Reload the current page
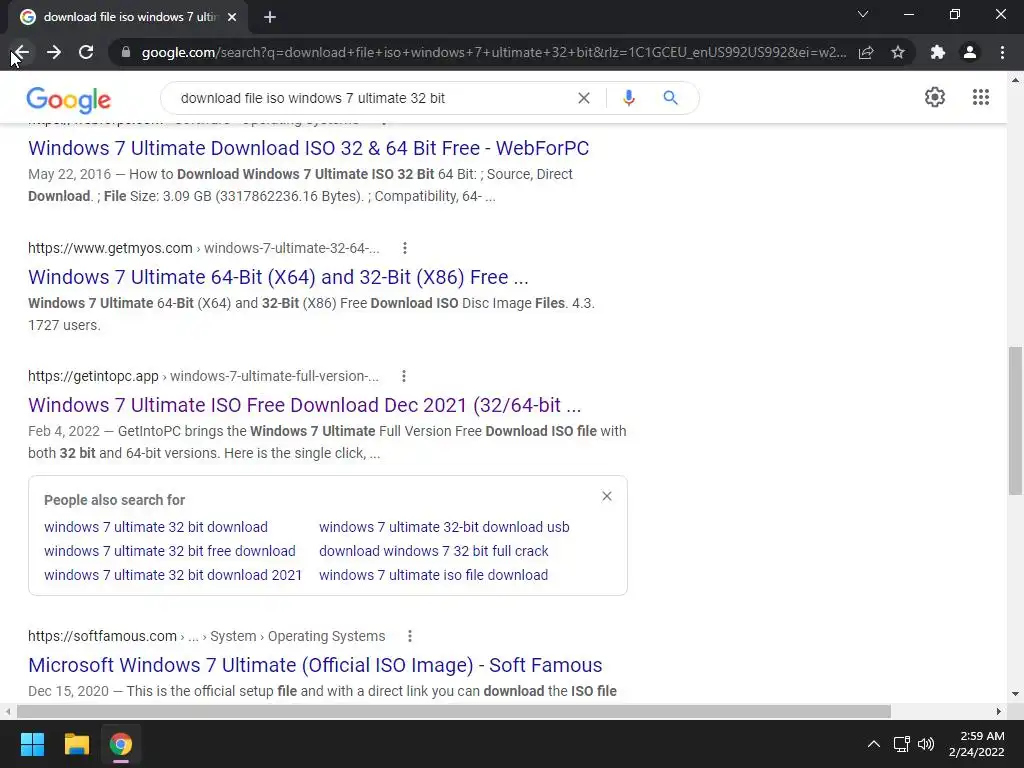This screenshot has width=1024, height=768. click(x=86, y=52)
